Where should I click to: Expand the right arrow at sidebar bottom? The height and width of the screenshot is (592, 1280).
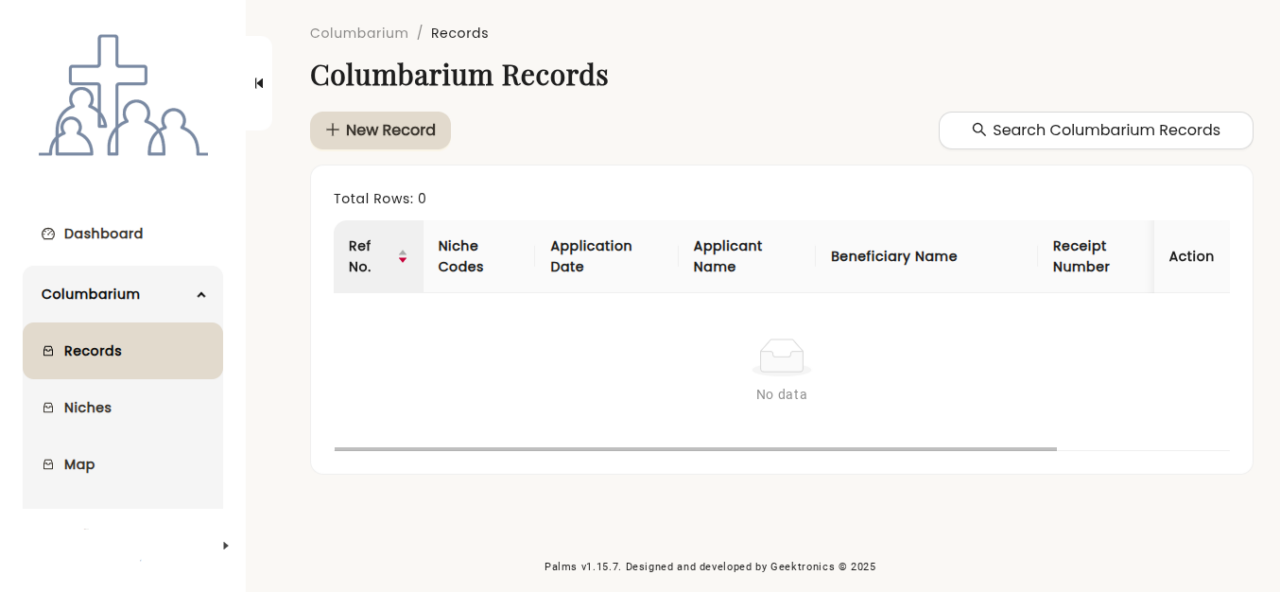(225, 545)
